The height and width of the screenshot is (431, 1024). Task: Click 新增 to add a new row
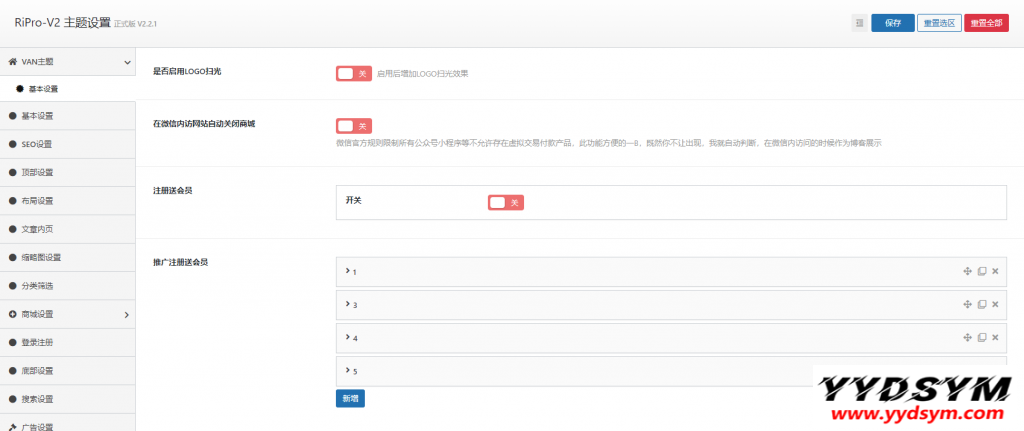(350, 398)
